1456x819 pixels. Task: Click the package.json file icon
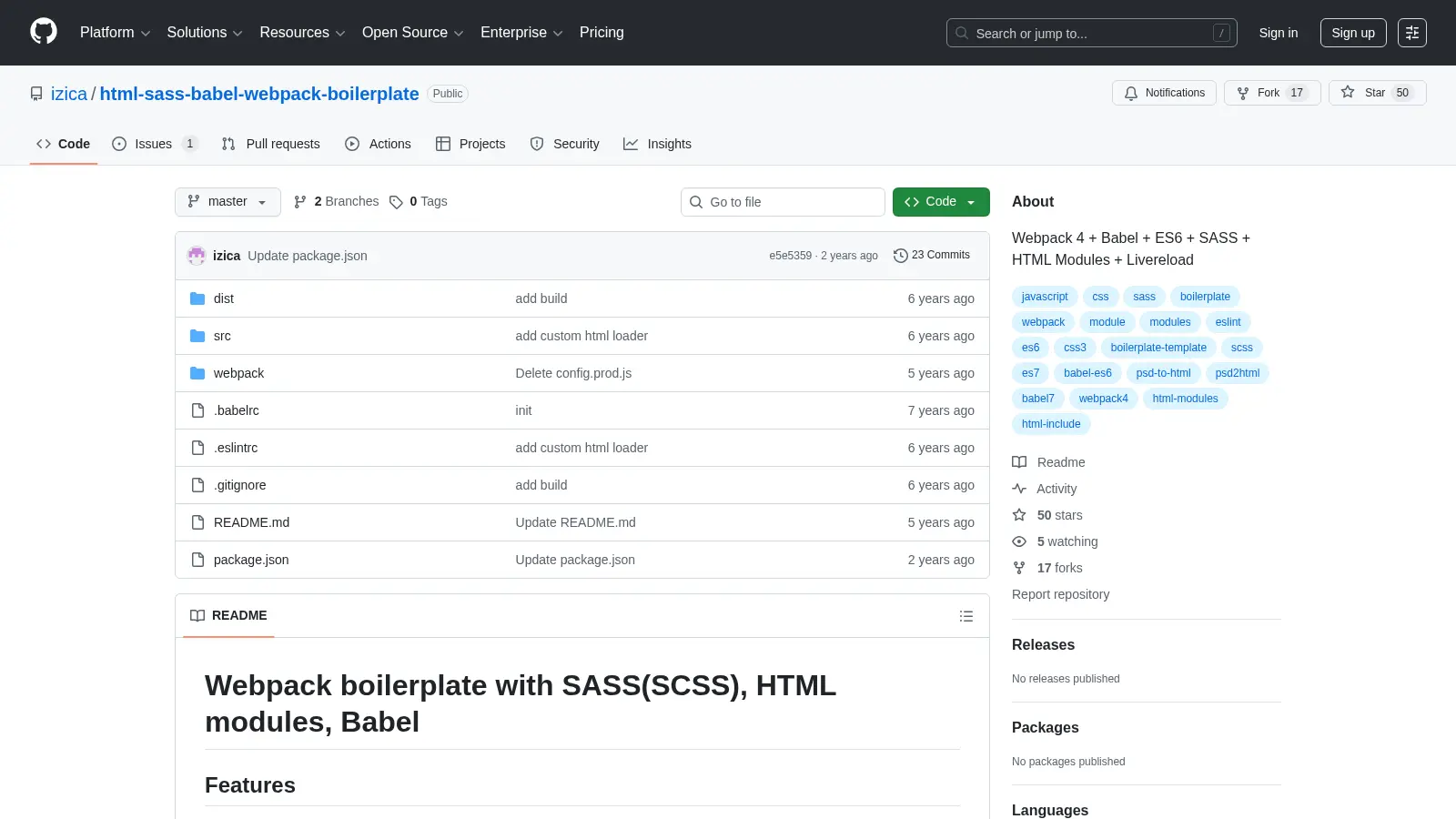point(197,560)
